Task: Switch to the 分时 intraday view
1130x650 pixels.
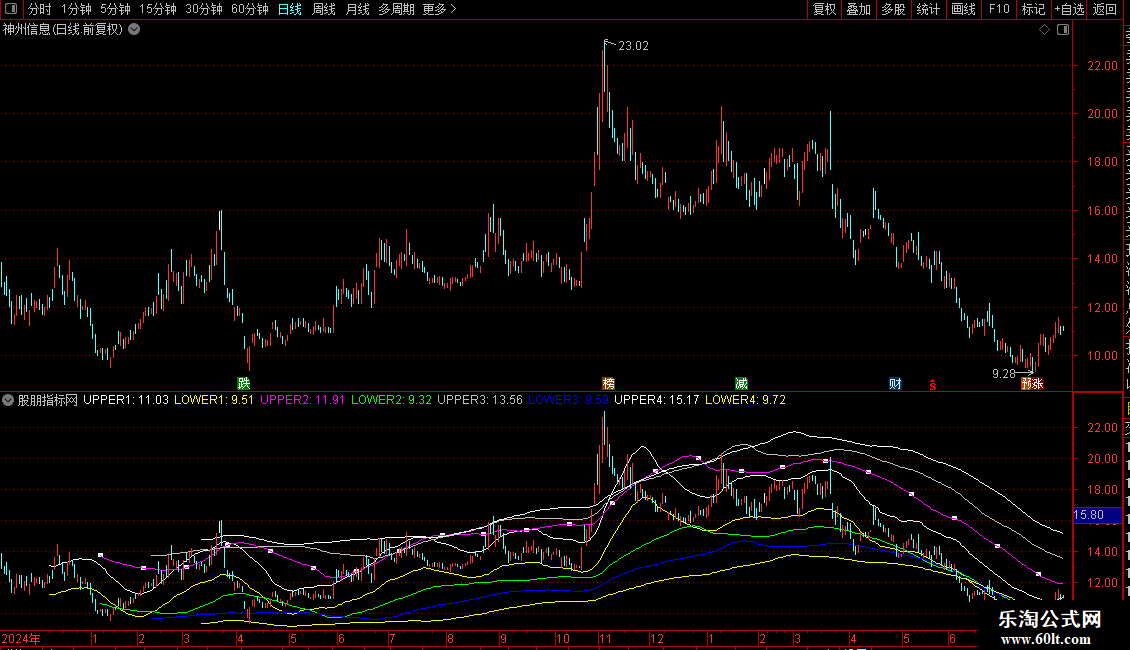Action: (x=40, y=9)
